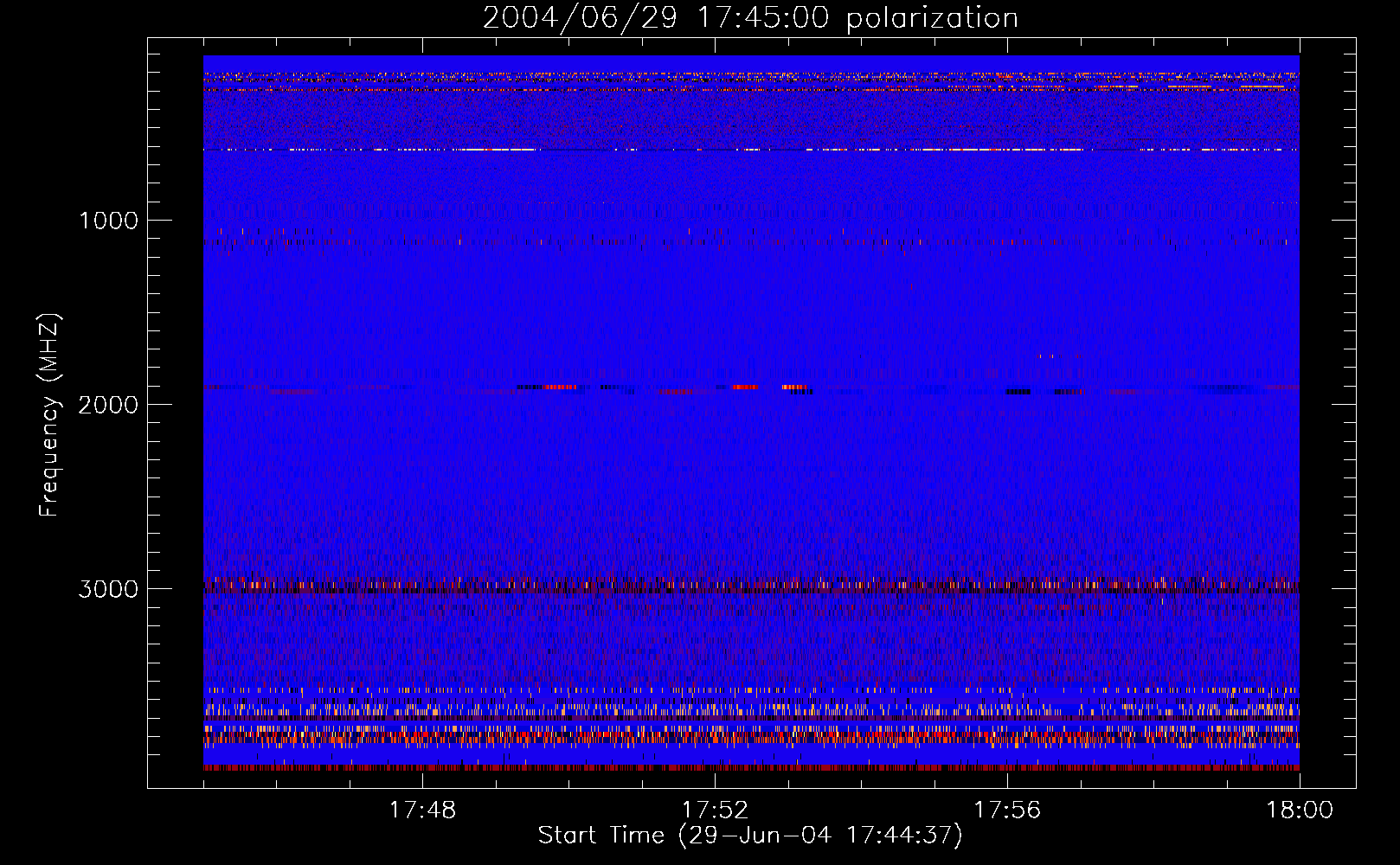Click the 17:52 time tick label
Viewport: 1400px width, 865px height.
715,811
